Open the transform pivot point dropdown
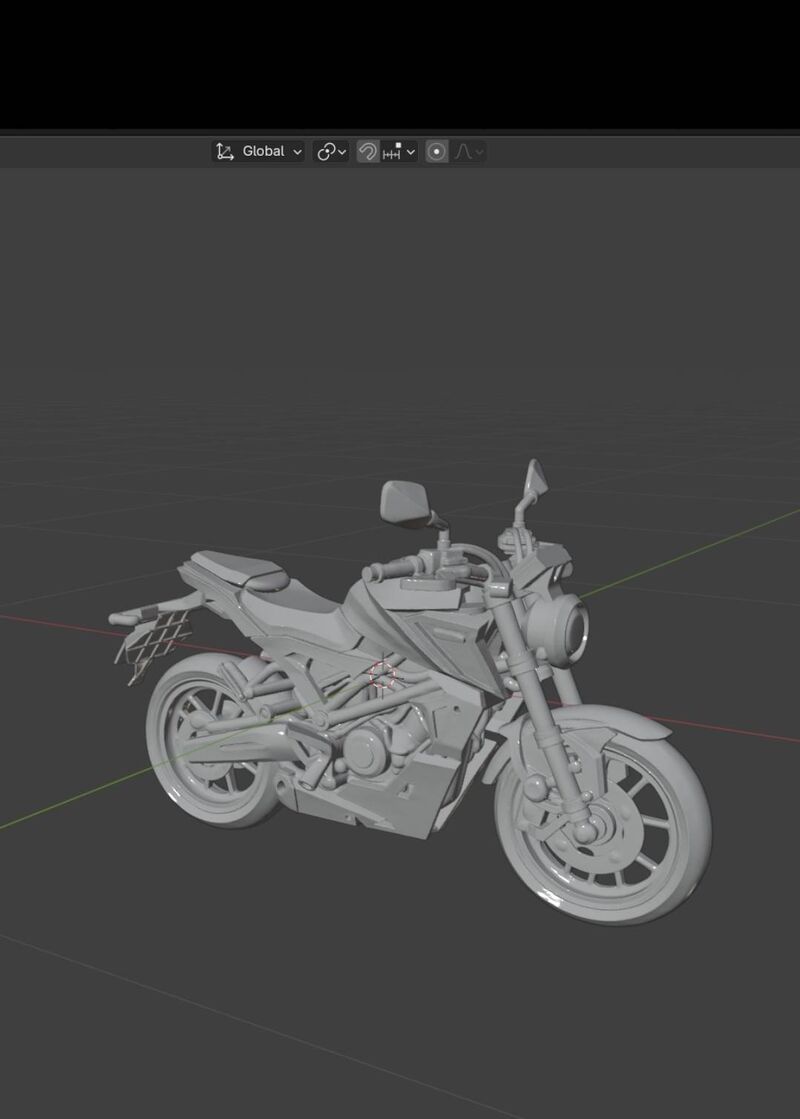The image size is (800, 1119). click(x=331, y=151)
